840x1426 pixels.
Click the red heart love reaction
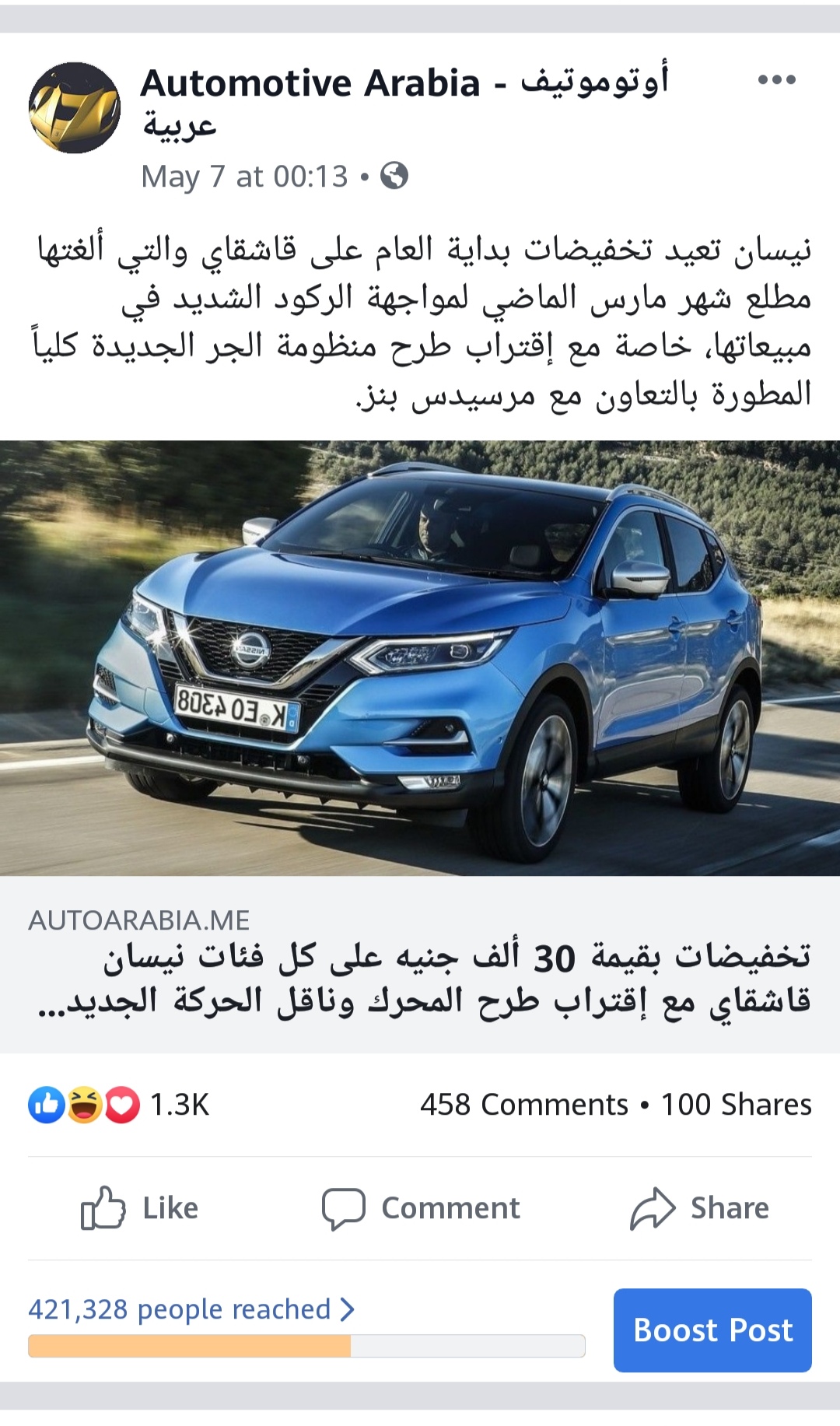(121, 1105)
